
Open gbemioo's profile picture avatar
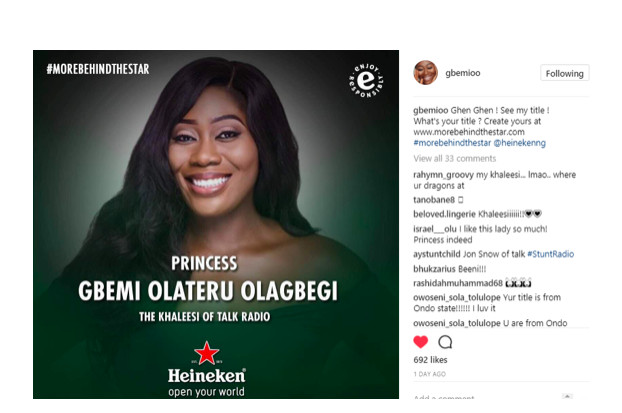click(x=425, y=73)
